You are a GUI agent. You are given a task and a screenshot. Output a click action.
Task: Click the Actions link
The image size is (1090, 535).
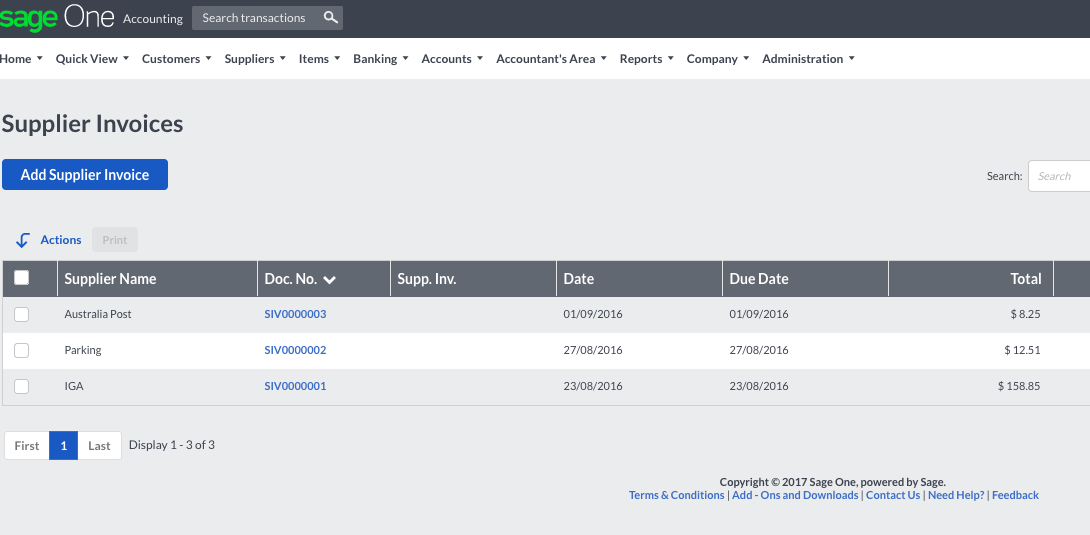tap(60, 240)
